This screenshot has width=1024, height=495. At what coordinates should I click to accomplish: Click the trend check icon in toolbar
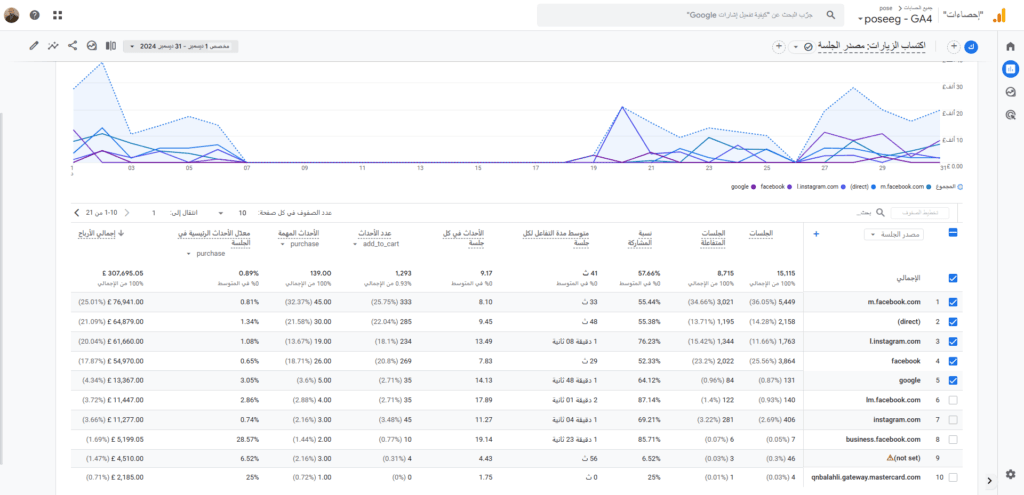91,46
